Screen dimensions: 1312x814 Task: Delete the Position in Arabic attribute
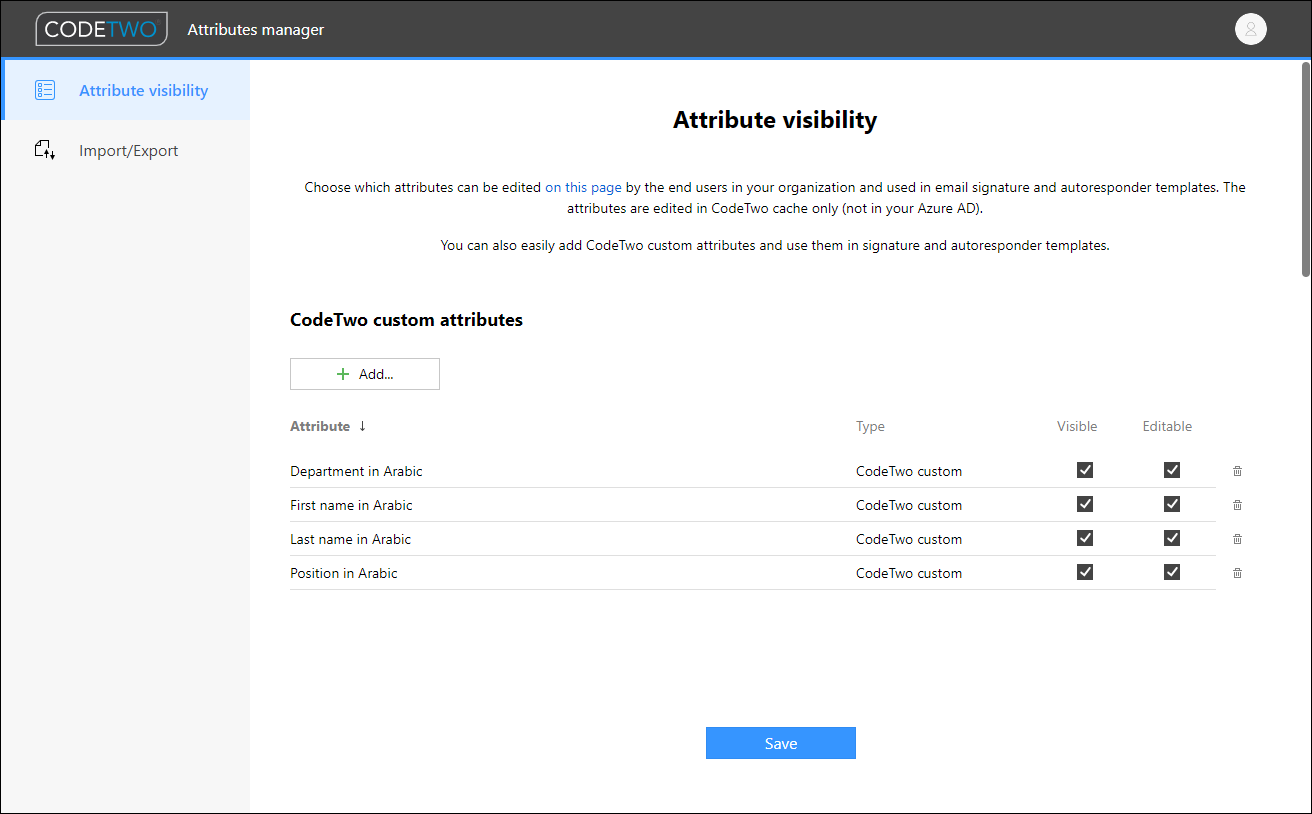coord(1237,573)
